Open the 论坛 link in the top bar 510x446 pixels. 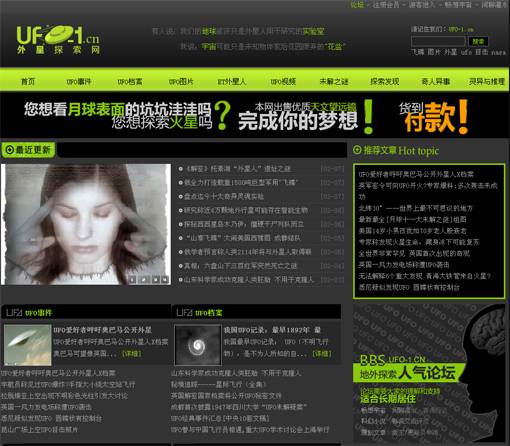click(357, 5)
